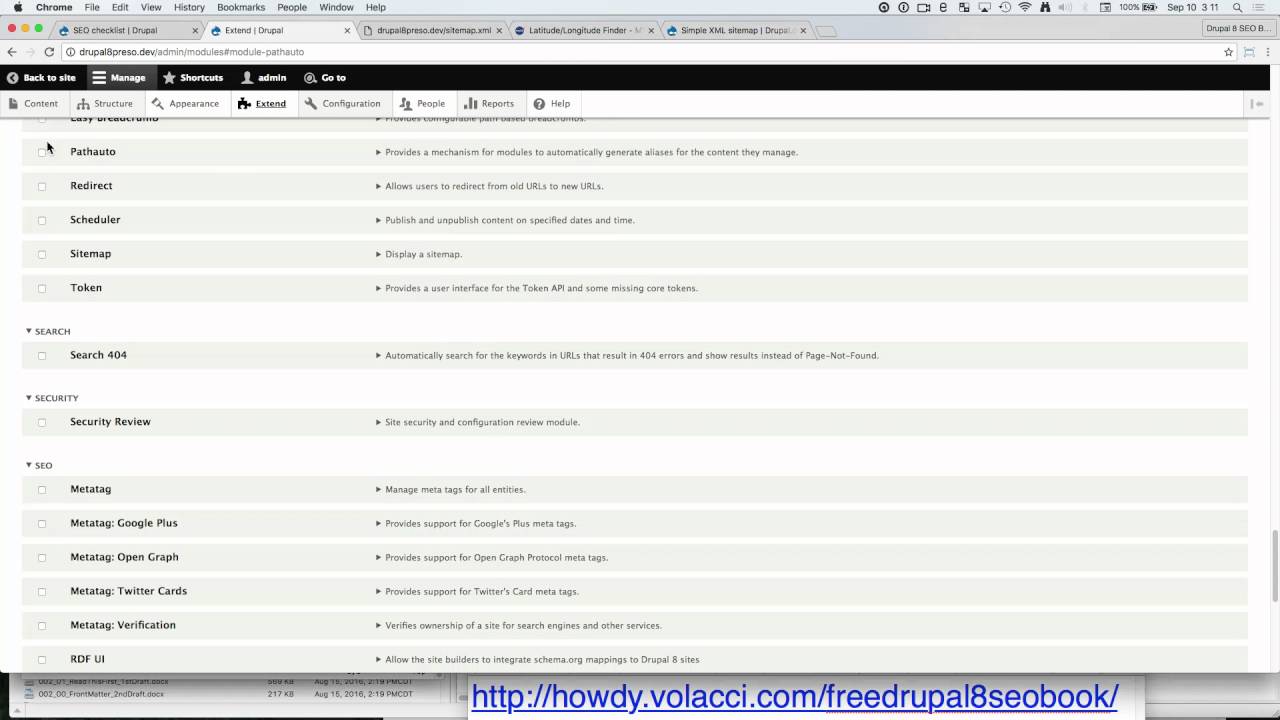Open the People admin page
The height and width of the screenshot is (720, 1280).
coord(422,103)
